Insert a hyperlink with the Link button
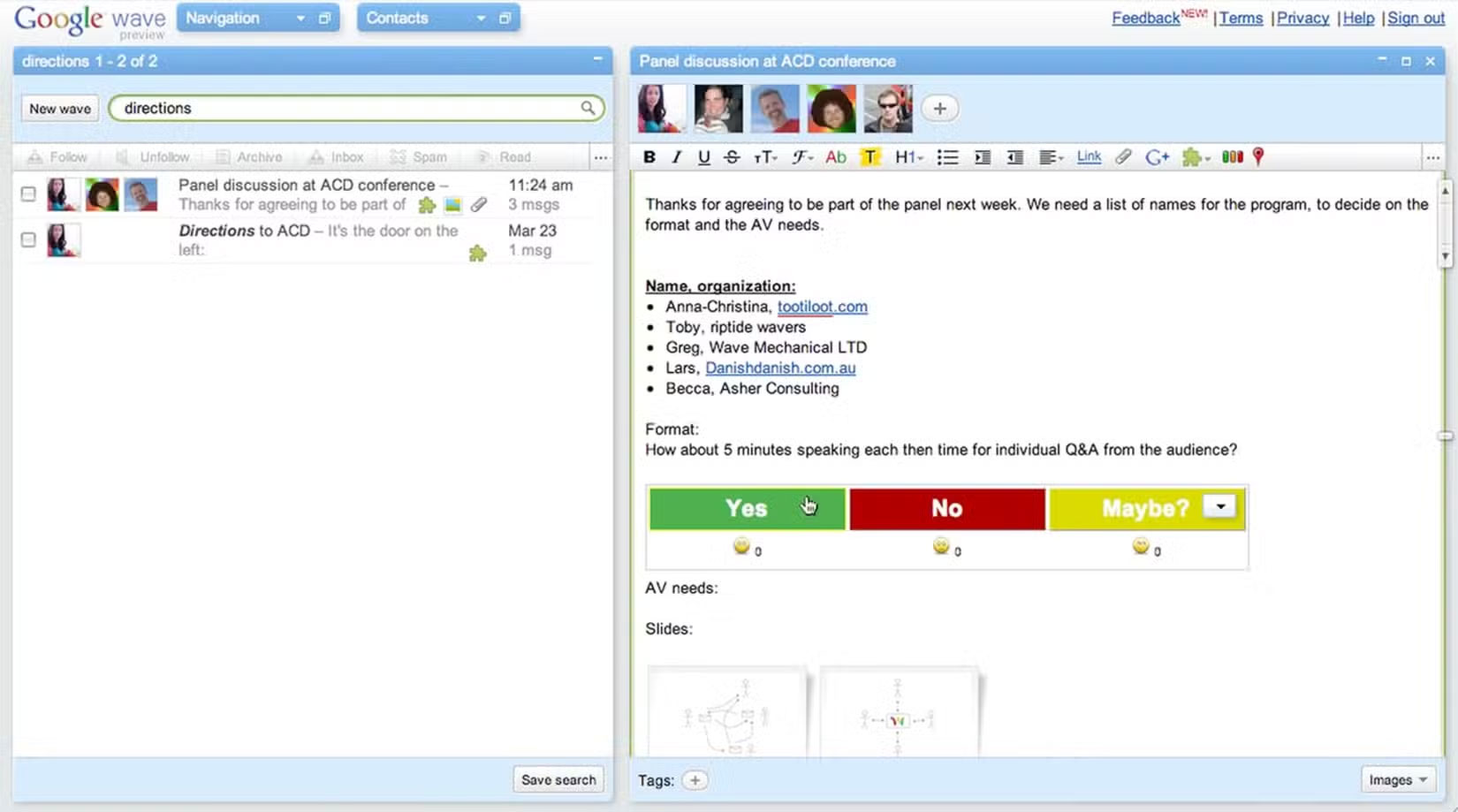 pos(1089,157)
